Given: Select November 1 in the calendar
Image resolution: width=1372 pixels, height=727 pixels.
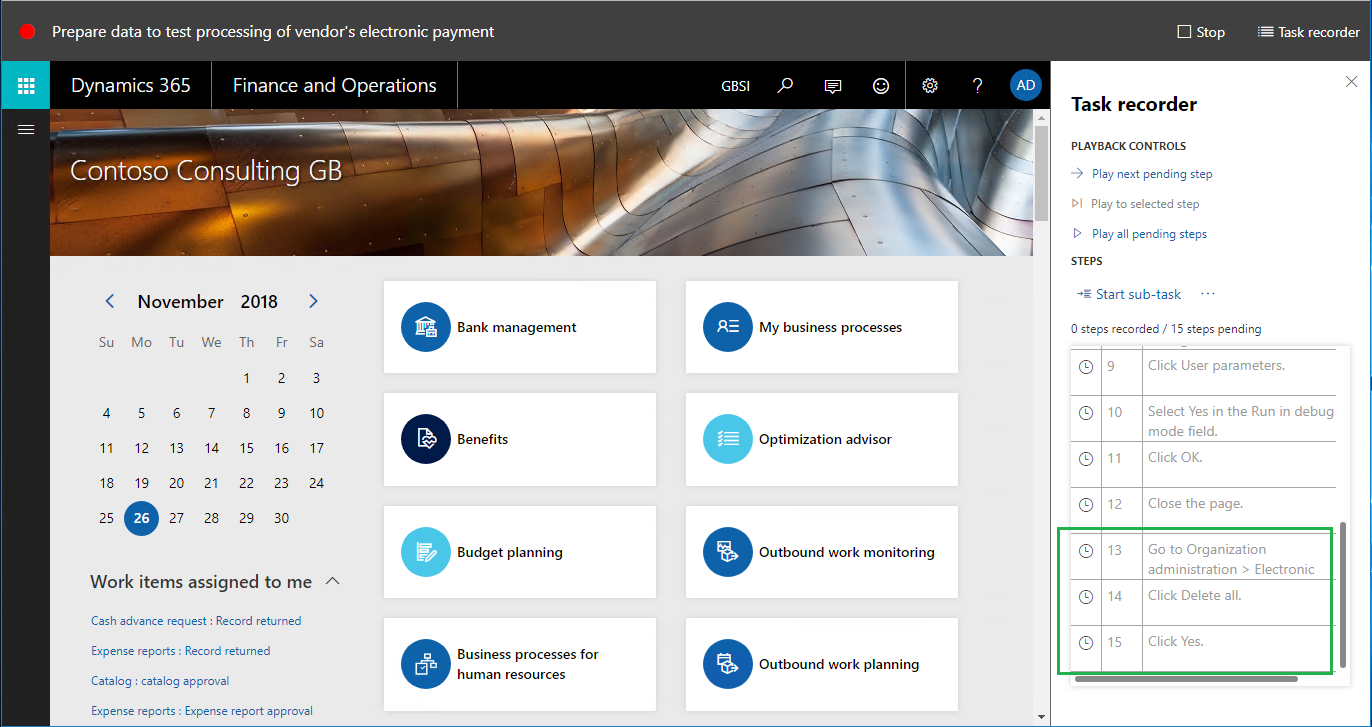Looking at the screenshot, I should [246, 378].
